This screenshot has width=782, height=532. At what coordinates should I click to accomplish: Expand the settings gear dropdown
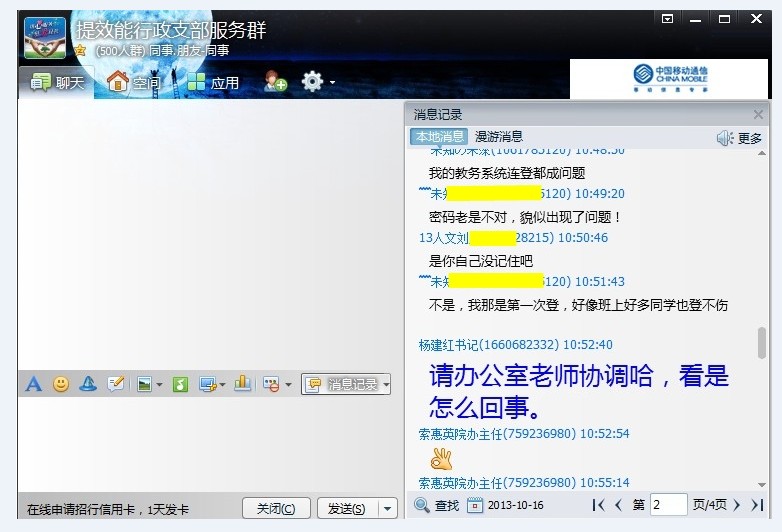(332, 83)
